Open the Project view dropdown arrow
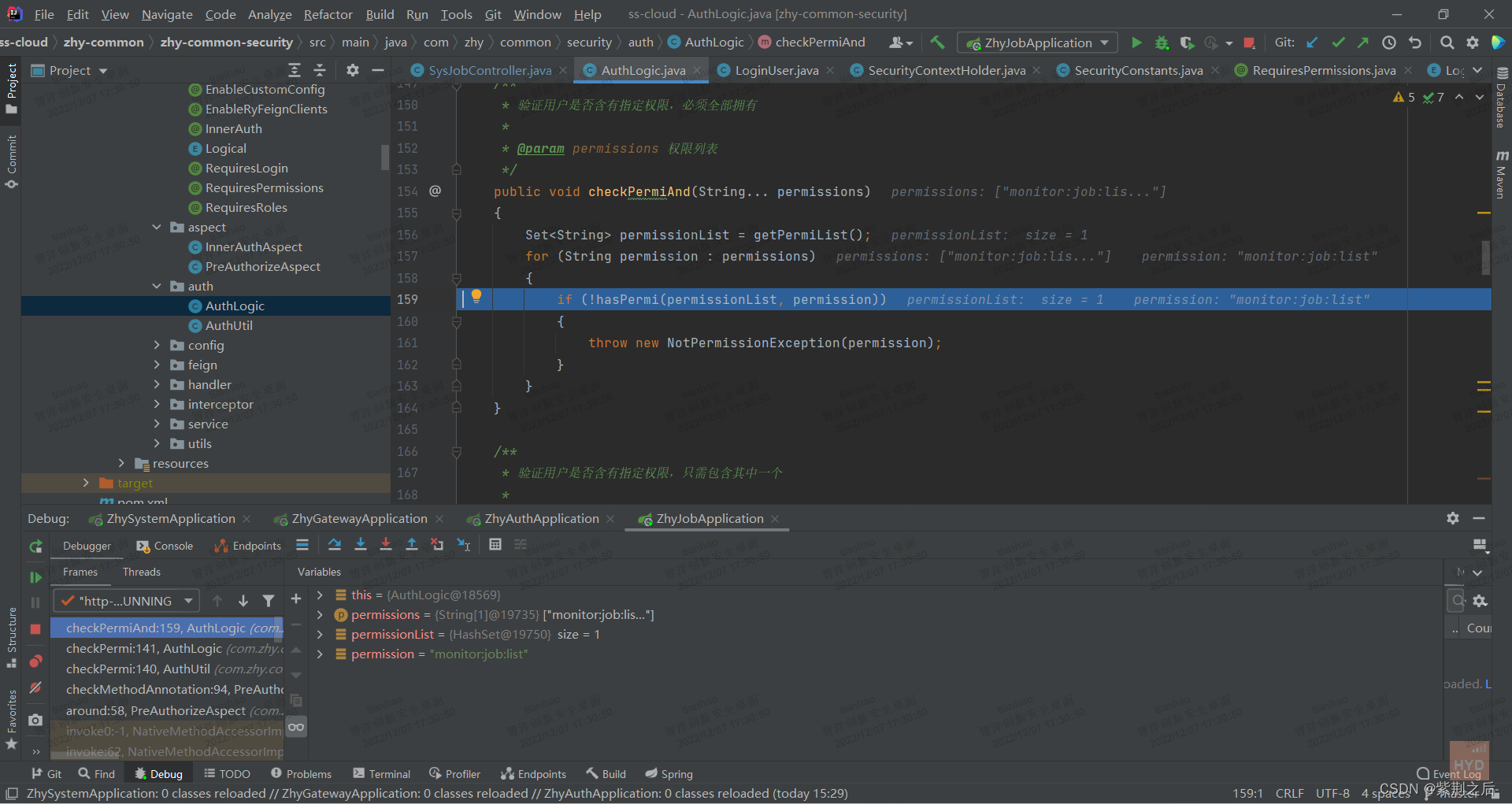1512x804 pixels. [103, 71]
